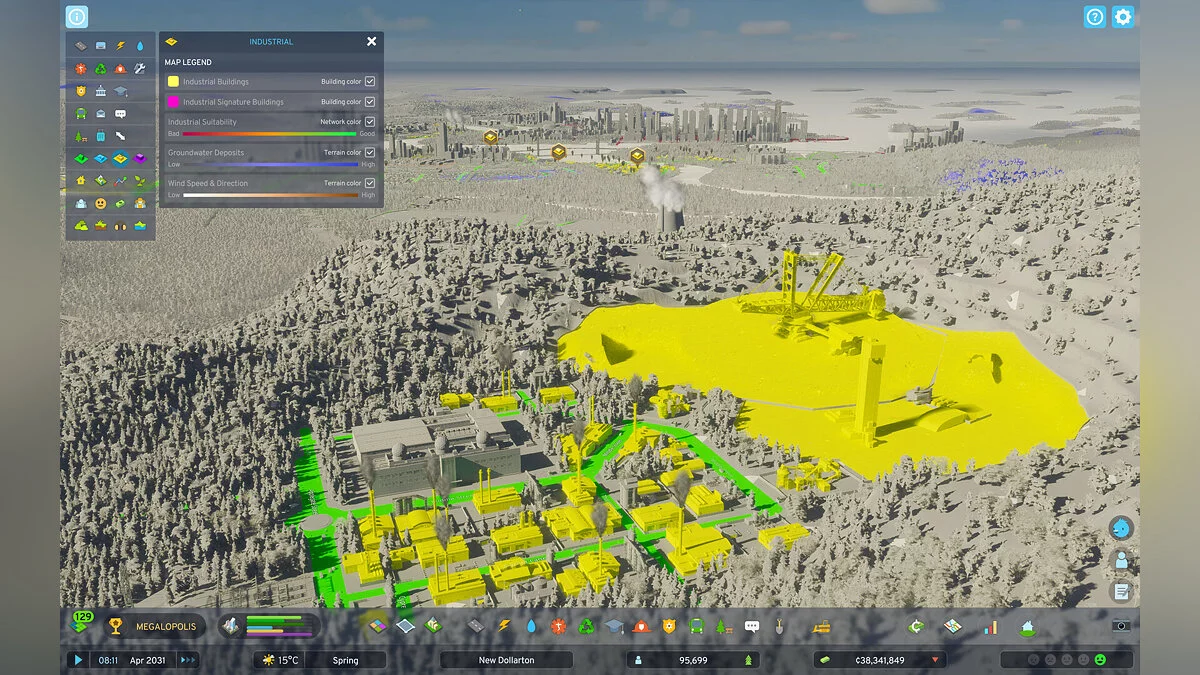Click the yellow Industrial Buildings color swatch

[173, 81]
